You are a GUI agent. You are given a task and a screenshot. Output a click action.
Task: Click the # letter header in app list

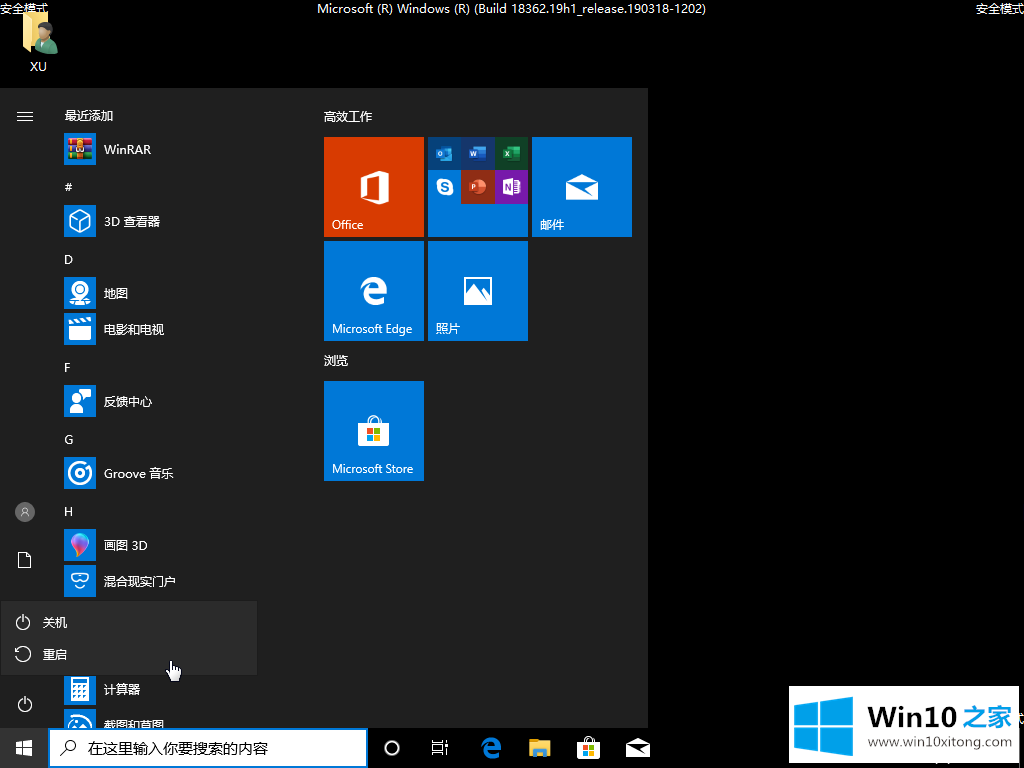[68, 187]
